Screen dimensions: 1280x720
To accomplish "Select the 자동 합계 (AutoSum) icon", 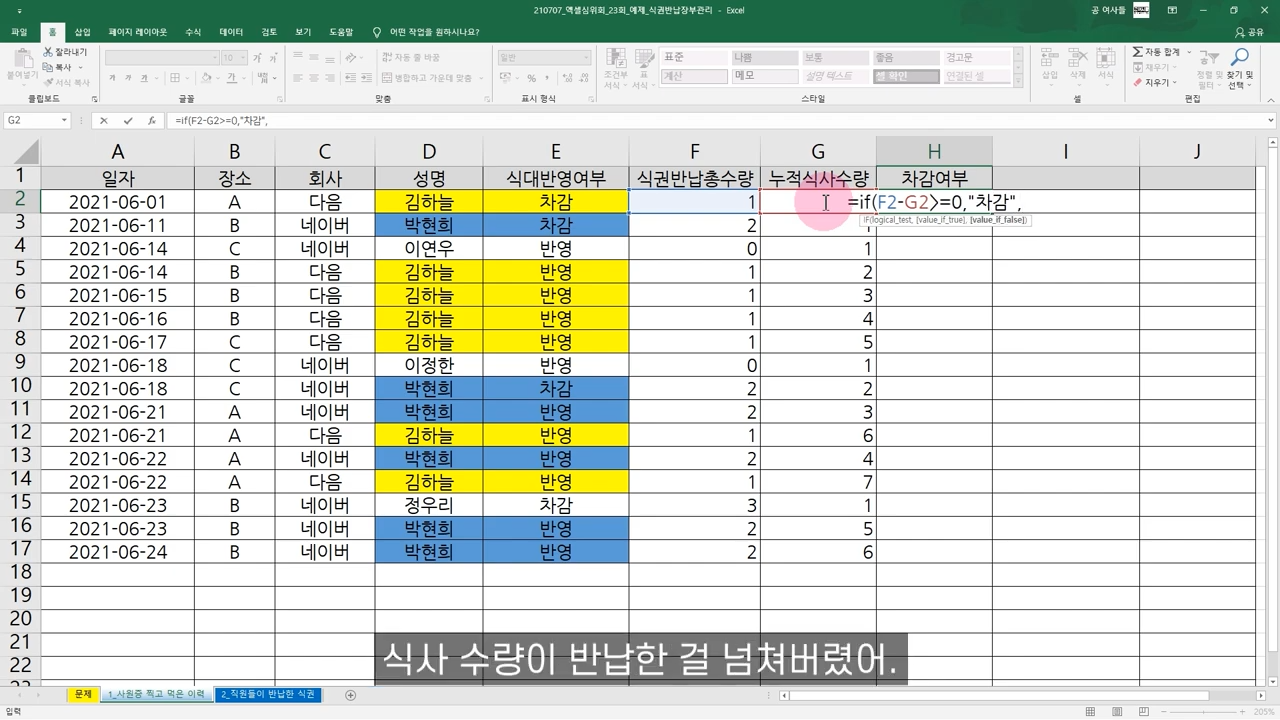I will [1137, 52].
